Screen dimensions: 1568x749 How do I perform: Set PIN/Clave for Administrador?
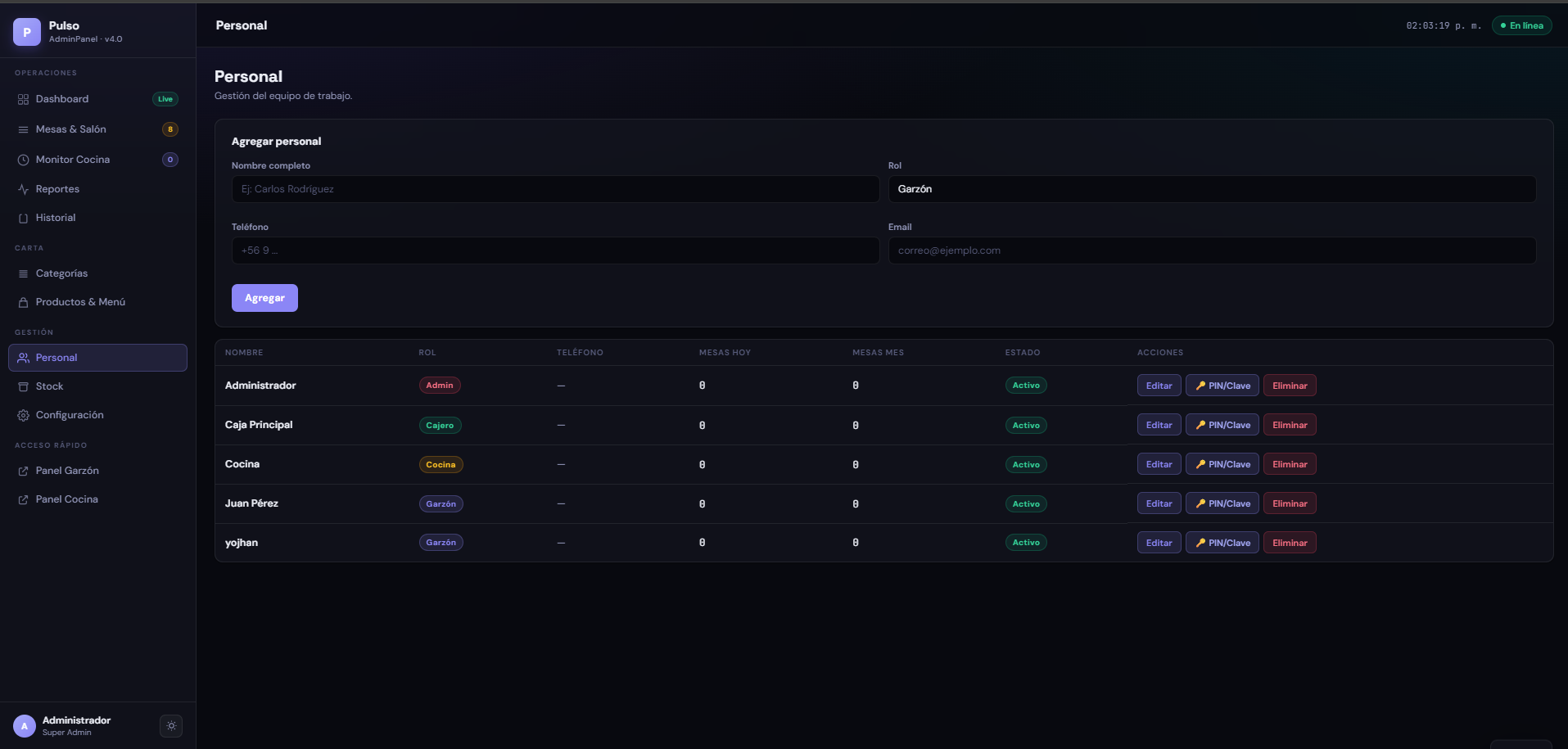1222,386
